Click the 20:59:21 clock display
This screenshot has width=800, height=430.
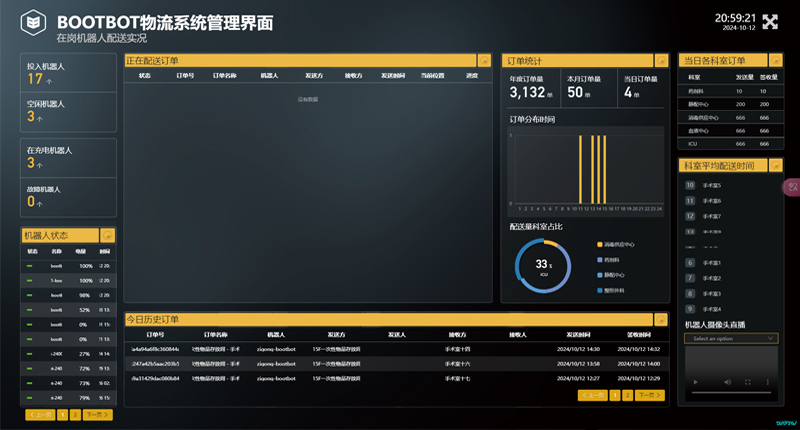735,18
